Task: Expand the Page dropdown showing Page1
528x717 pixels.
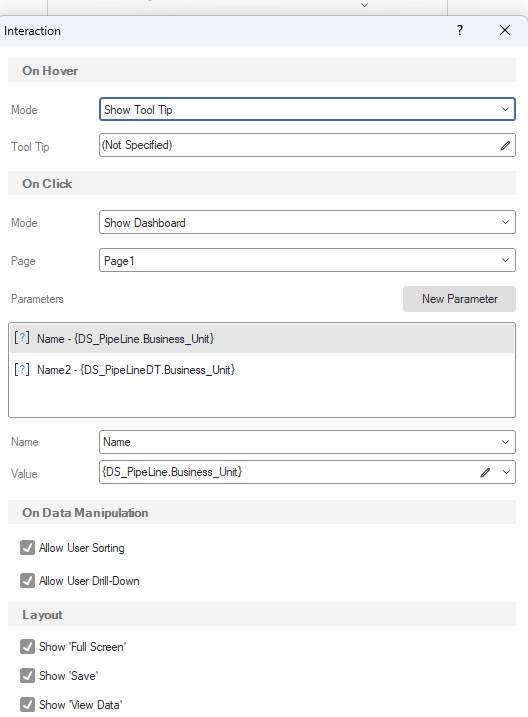Action: 307,260
